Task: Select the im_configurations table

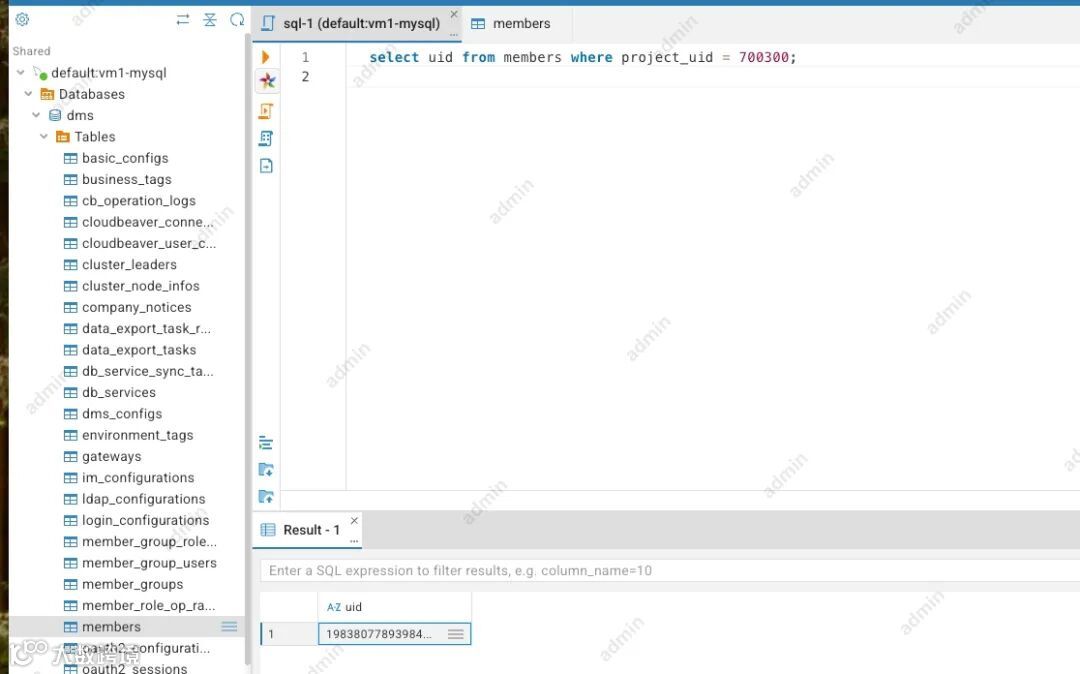Action: (138, 478)
